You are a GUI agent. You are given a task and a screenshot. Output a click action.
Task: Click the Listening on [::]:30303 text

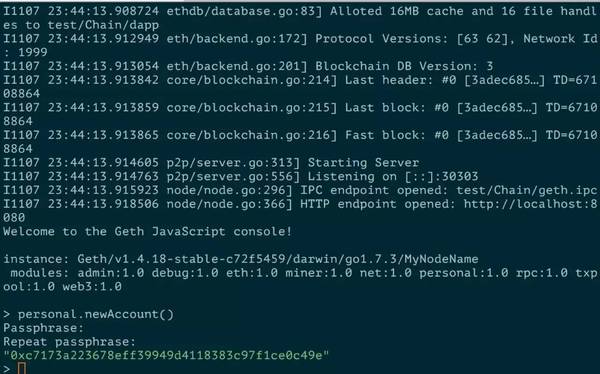[393, 176]
